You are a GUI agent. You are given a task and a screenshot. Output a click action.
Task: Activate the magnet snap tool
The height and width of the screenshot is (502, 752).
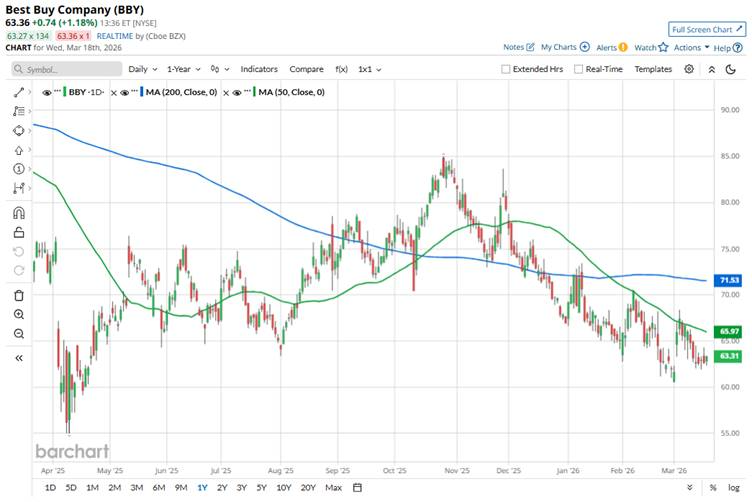[x=19, y=212]
